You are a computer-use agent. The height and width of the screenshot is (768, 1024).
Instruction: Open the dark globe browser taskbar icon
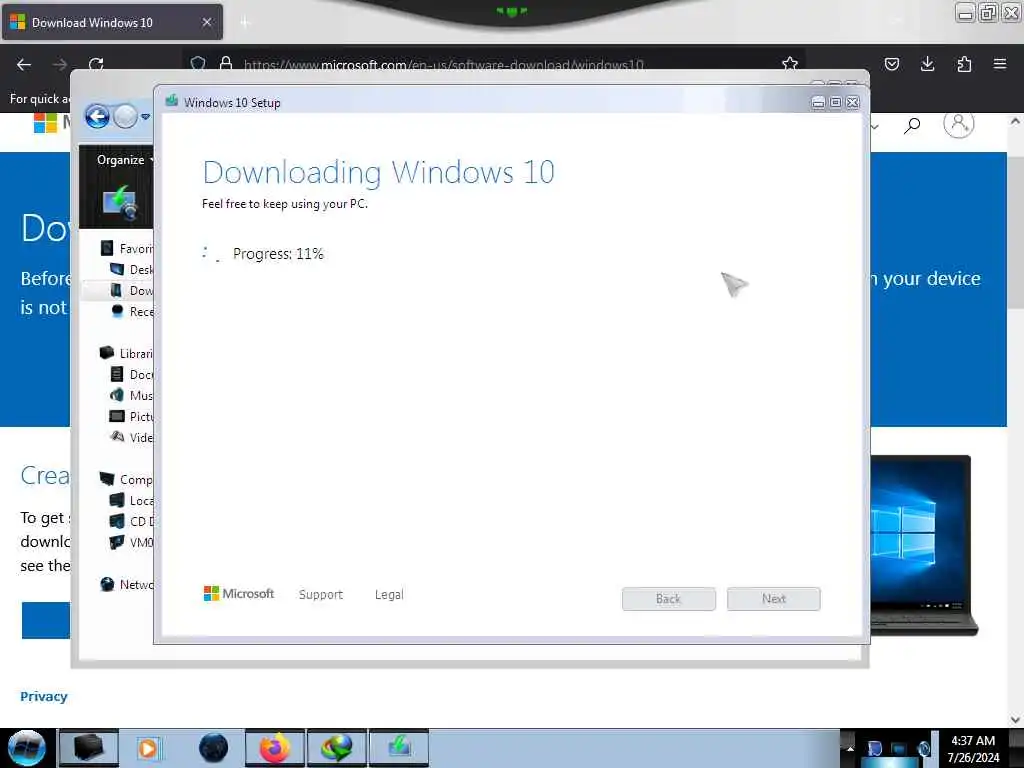point(214,748)
